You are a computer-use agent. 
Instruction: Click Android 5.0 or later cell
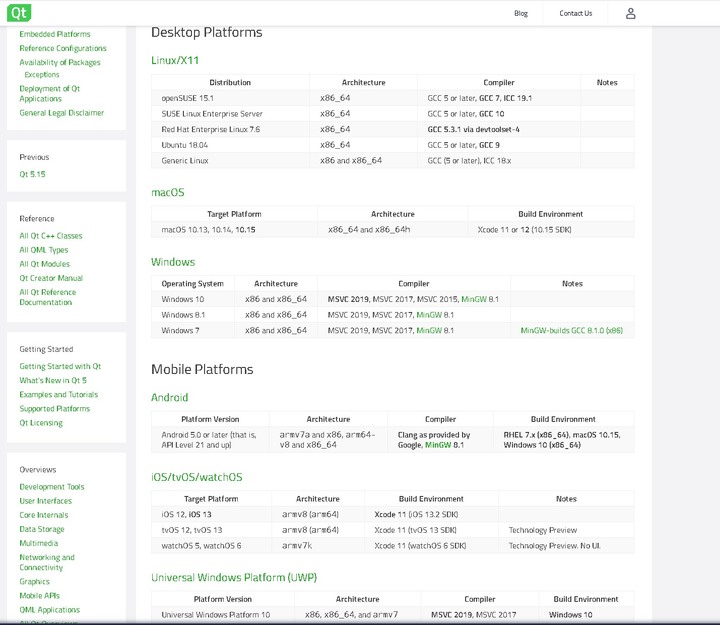209,440
